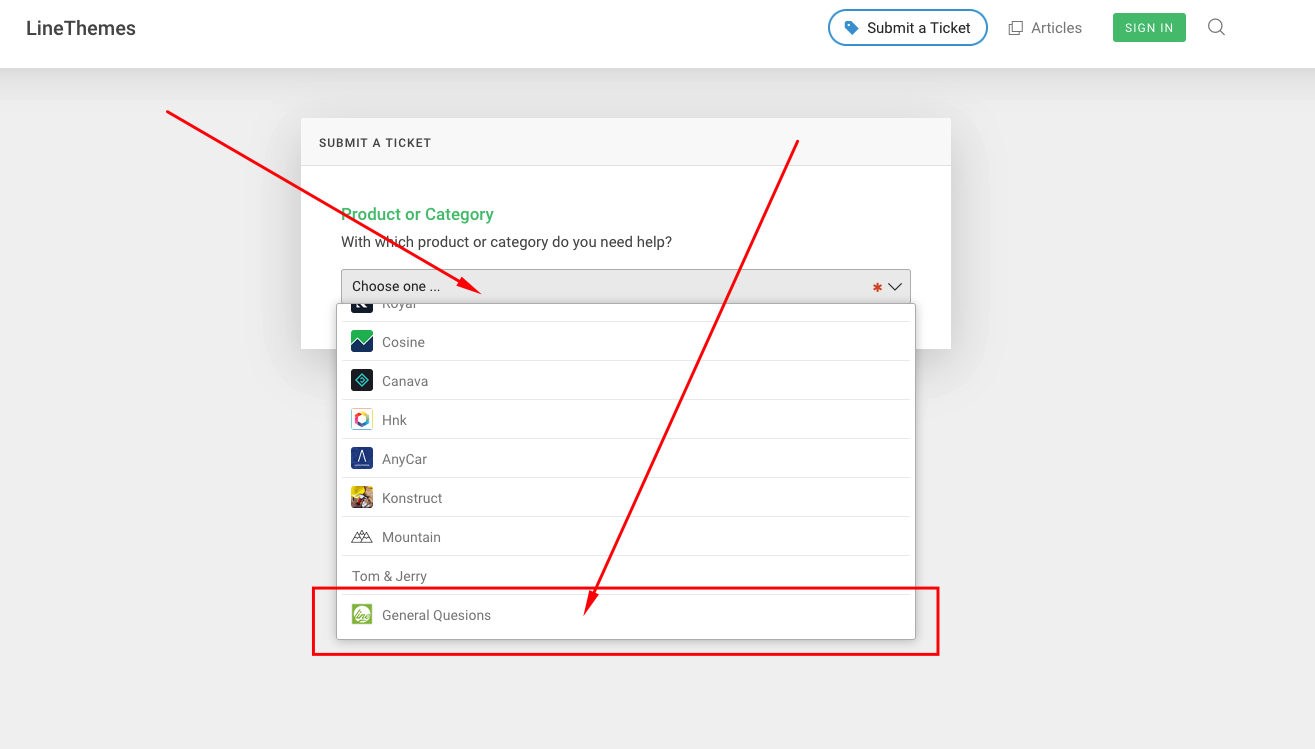
Task: Open the Submit a Ticket button
Action: point(907,28)
